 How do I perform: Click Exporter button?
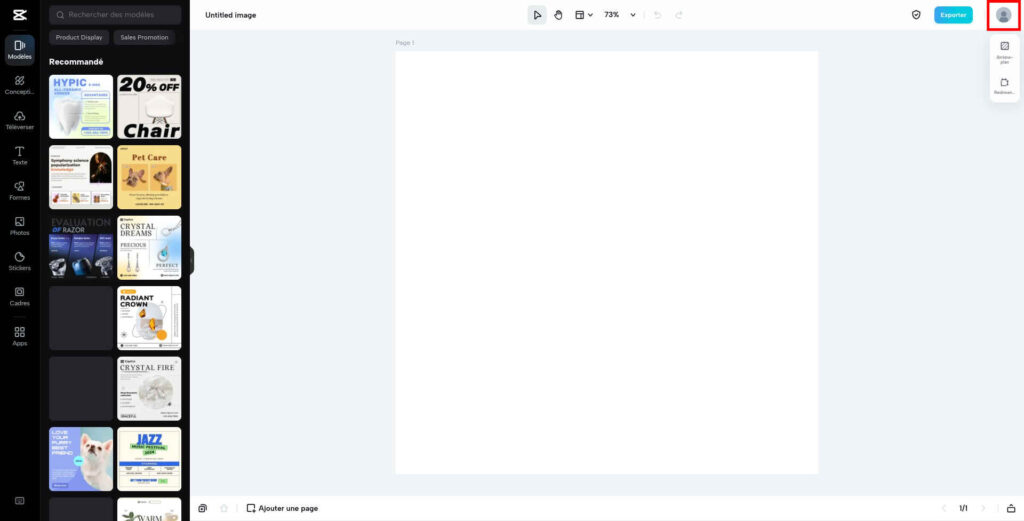pos(953,15)
